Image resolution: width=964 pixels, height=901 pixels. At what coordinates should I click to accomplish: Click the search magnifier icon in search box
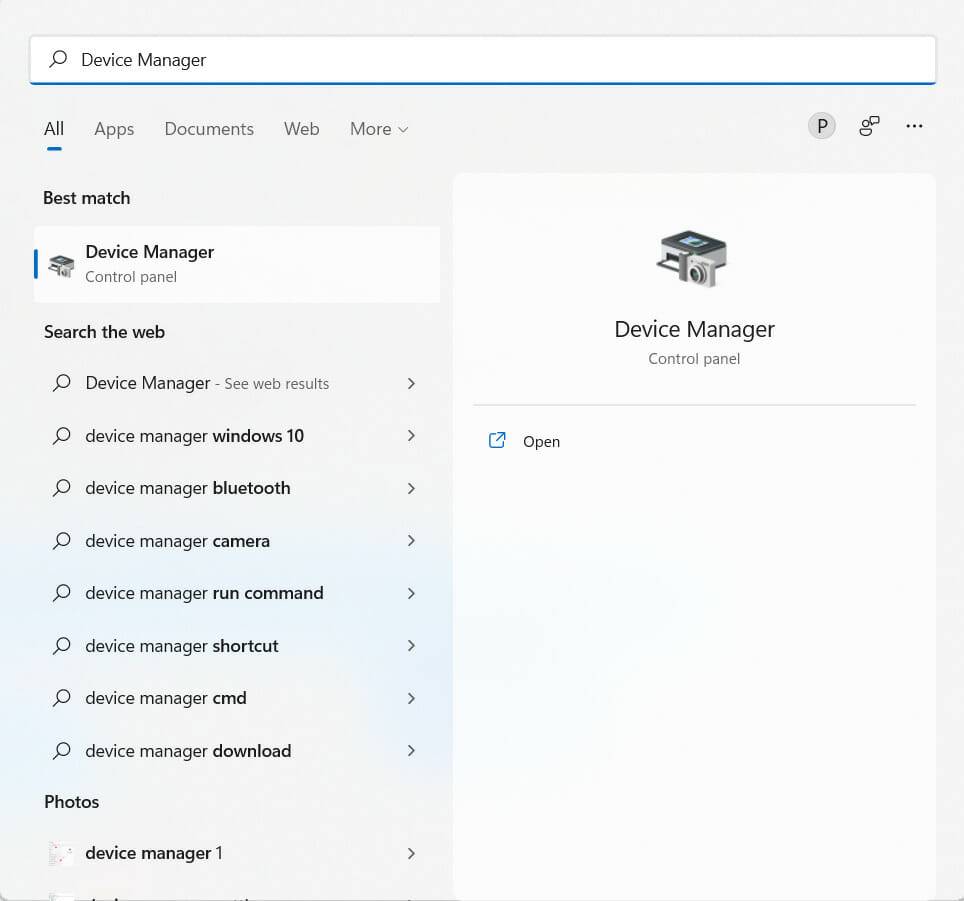click(x=59, y=60)
